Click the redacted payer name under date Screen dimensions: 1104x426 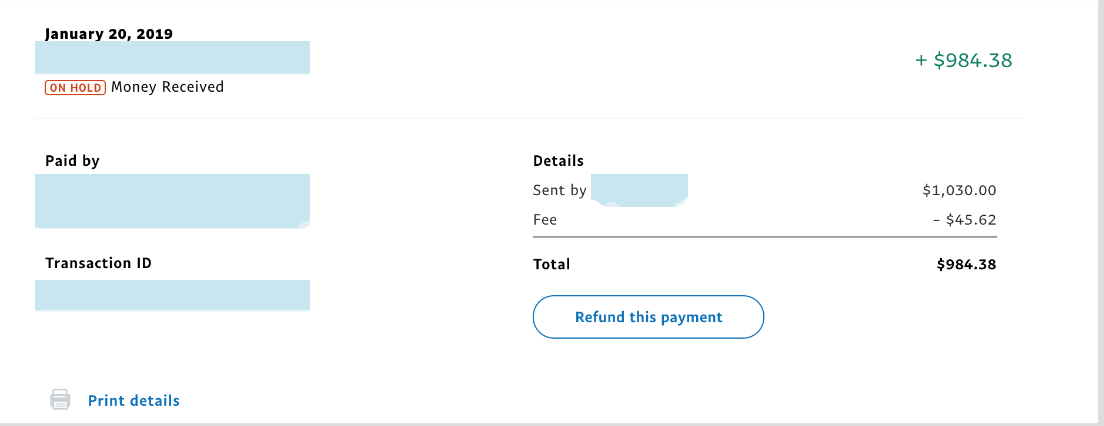[x=172, y=58]
